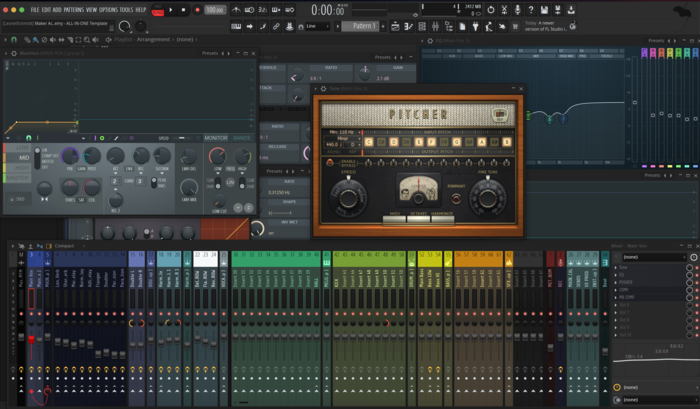Select the MID band in Maximus
The height and width of the screenshot is (409, 700).
click(18, 158)
